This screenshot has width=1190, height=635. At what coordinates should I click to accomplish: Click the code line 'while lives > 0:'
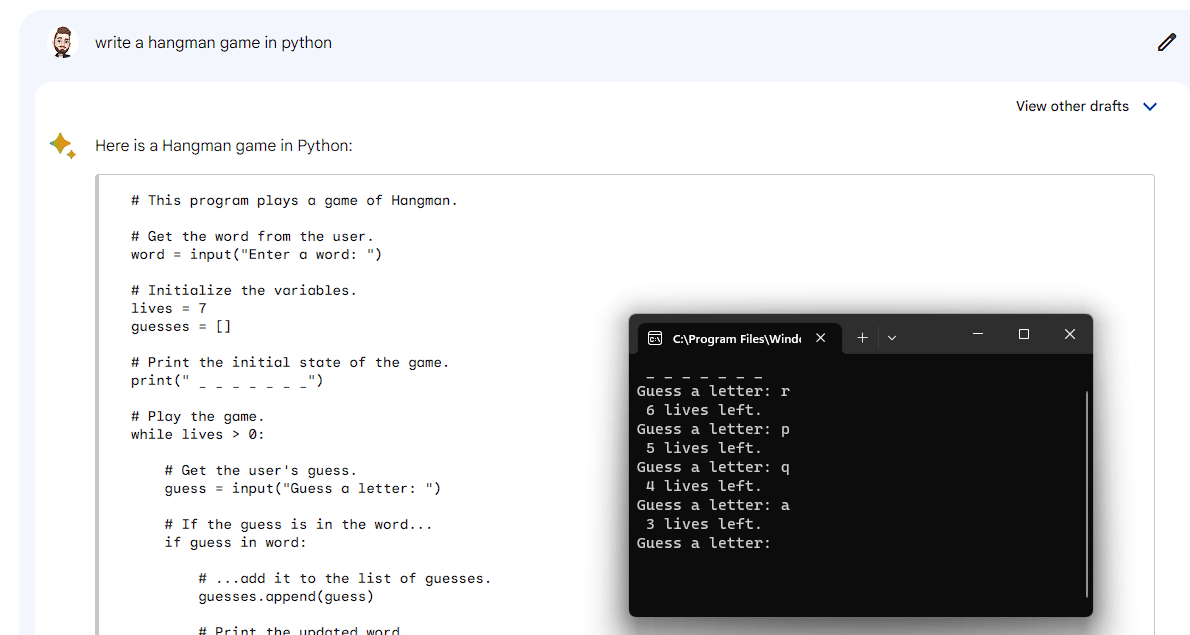coord(197,435)
